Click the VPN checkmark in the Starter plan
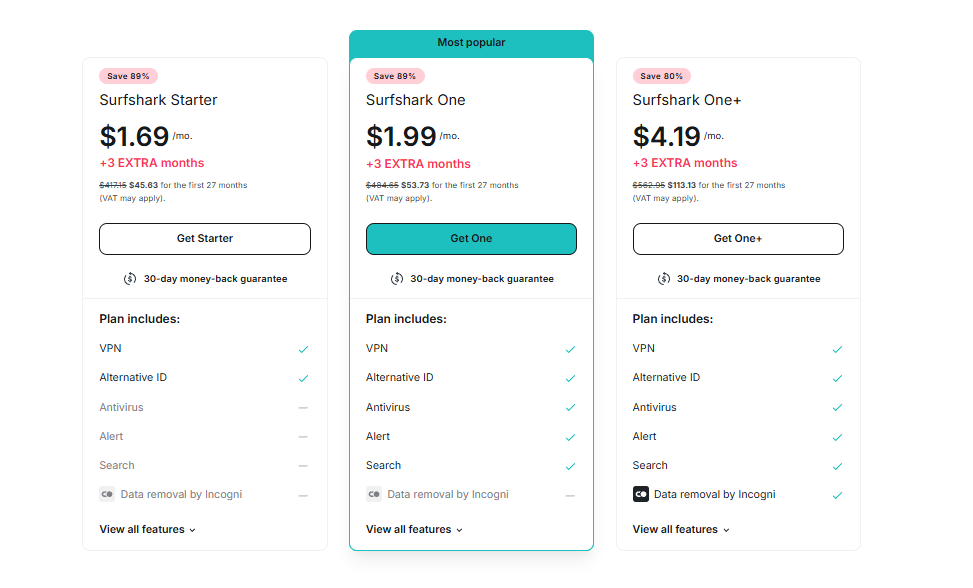Viewport: 973px width, 588px height. point(303,350)
